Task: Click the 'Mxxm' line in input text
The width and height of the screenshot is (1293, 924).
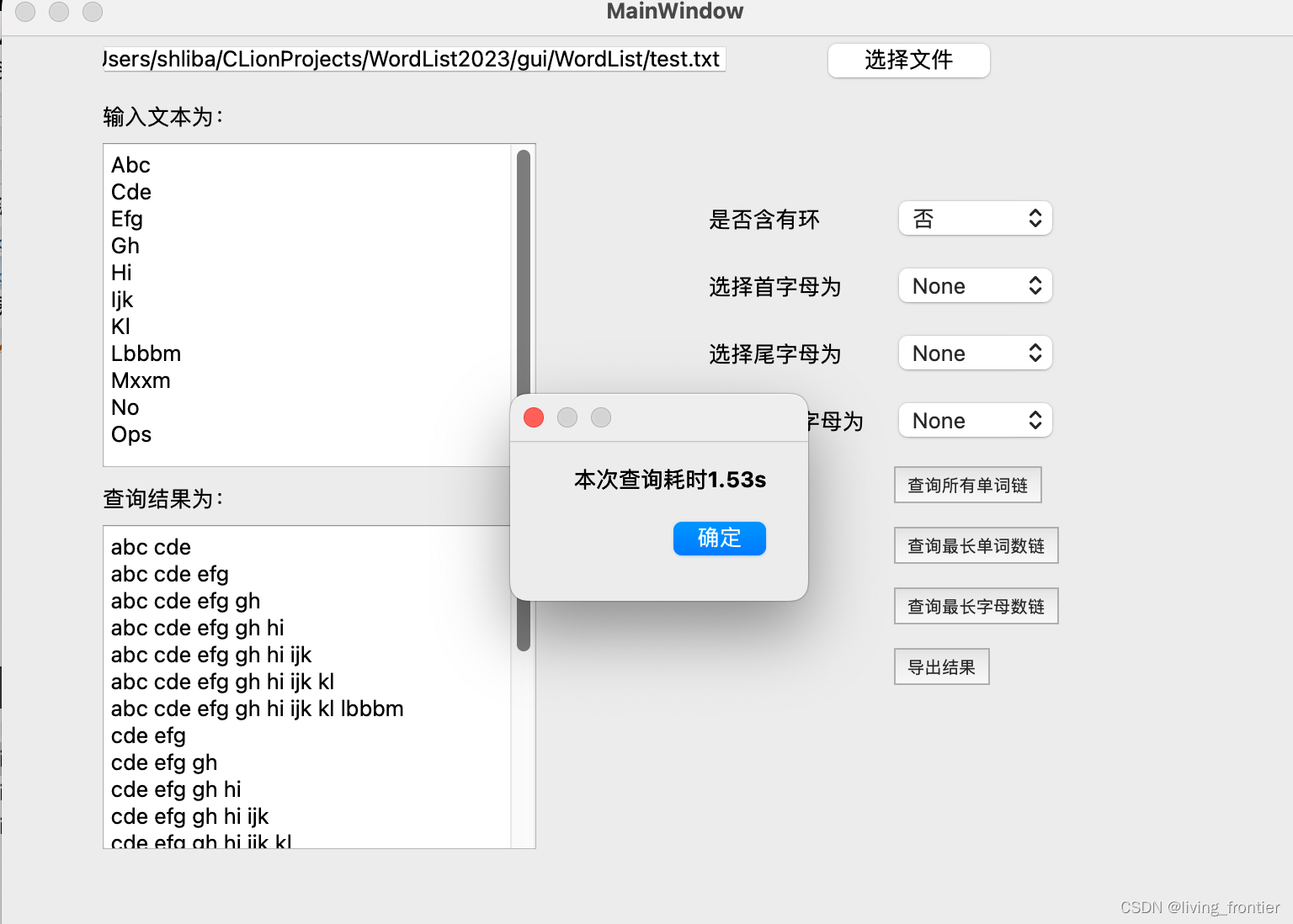Action: tap(141, 380)
